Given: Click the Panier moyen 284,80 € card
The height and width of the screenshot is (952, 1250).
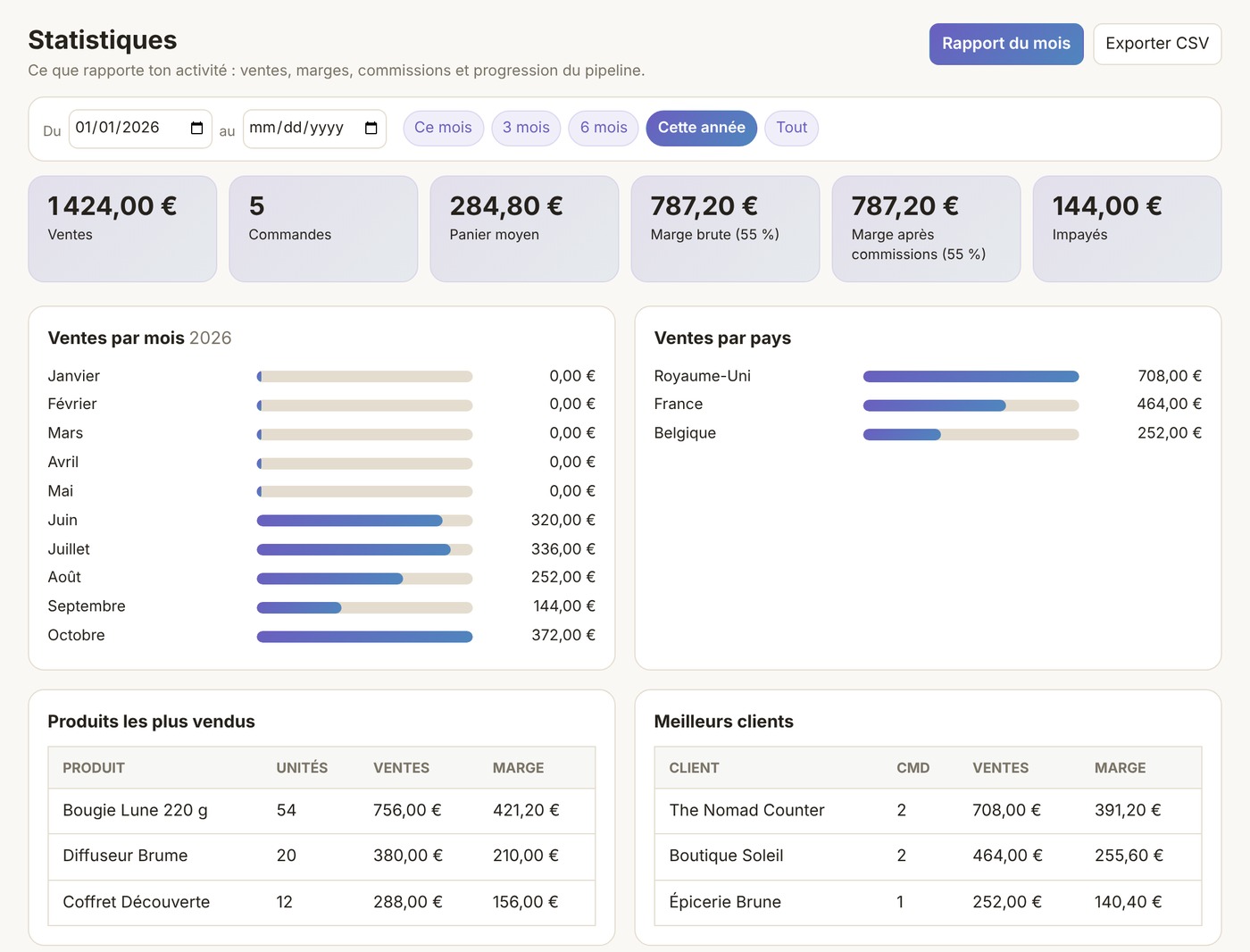Looking at the screenshot, I should 524,229.
